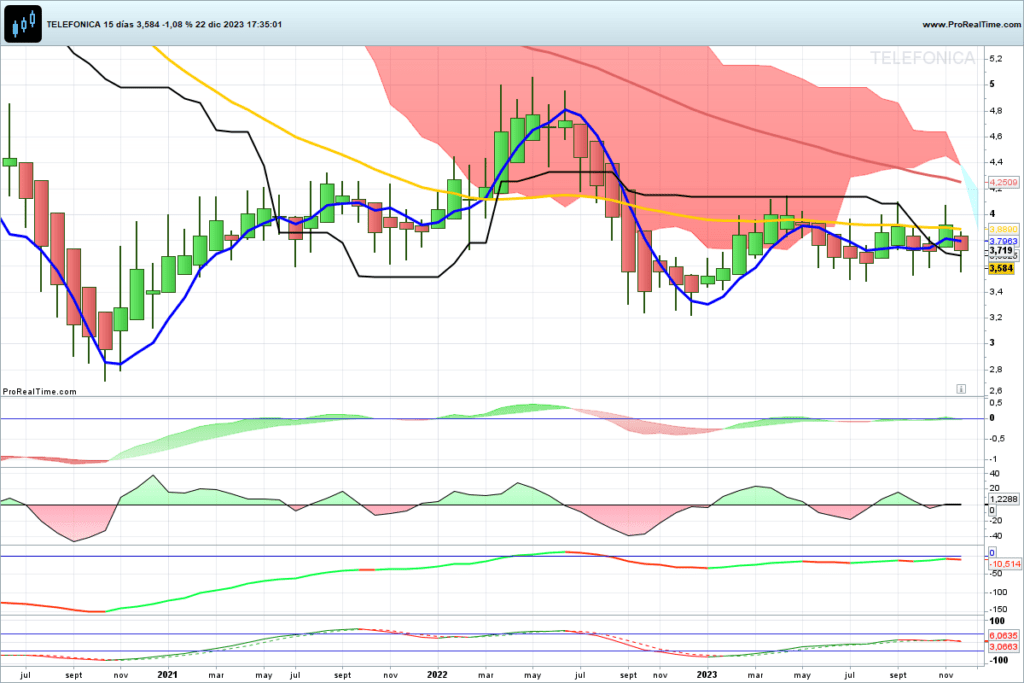Select the chart title "TELEFONICA 15 días 3,584"
The width and height of the screenshot is (1024, 683).
click(x=103, y=24)
